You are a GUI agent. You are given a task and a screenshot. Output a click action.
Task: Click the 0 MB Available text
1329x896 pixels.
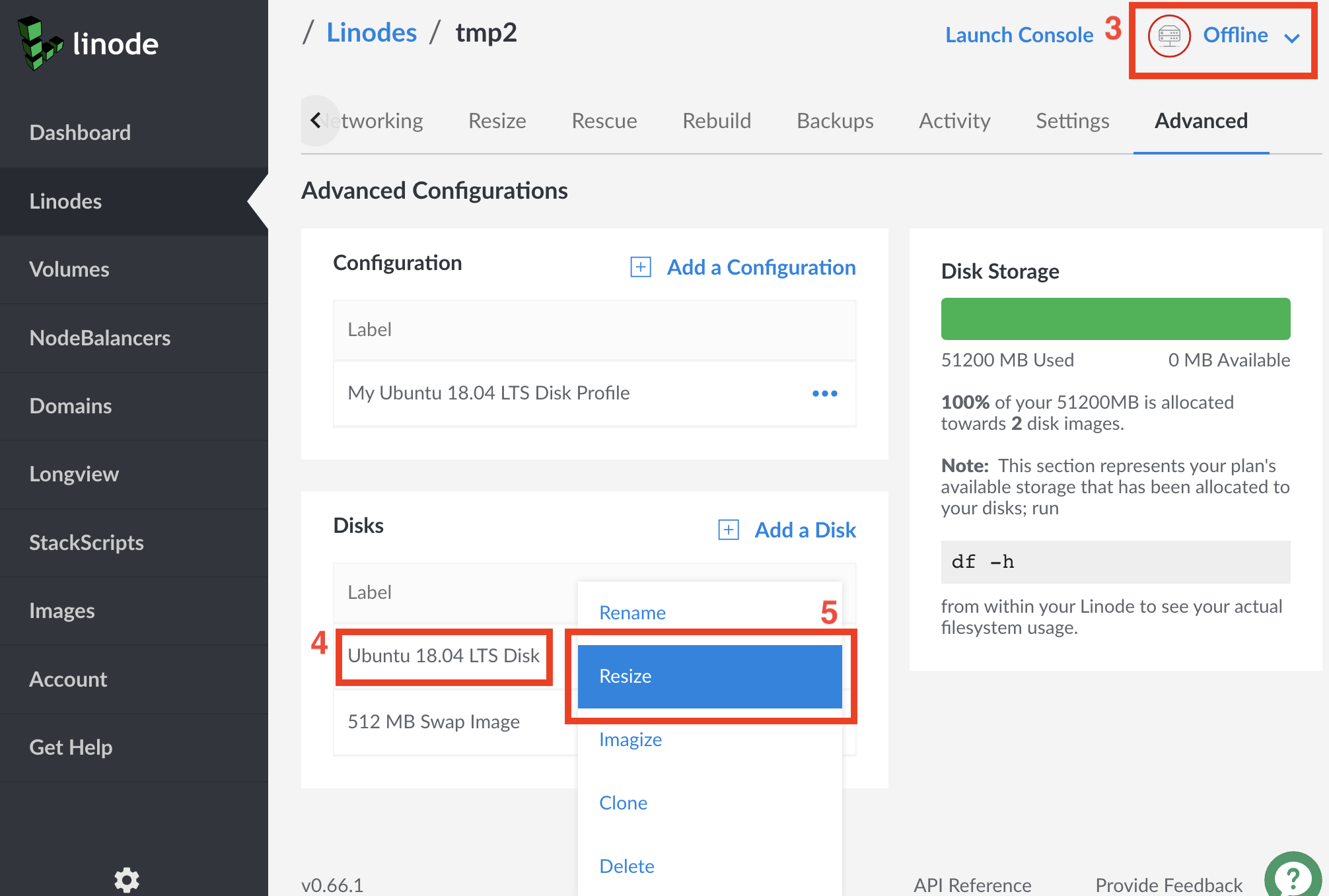tap(1229, 360)
